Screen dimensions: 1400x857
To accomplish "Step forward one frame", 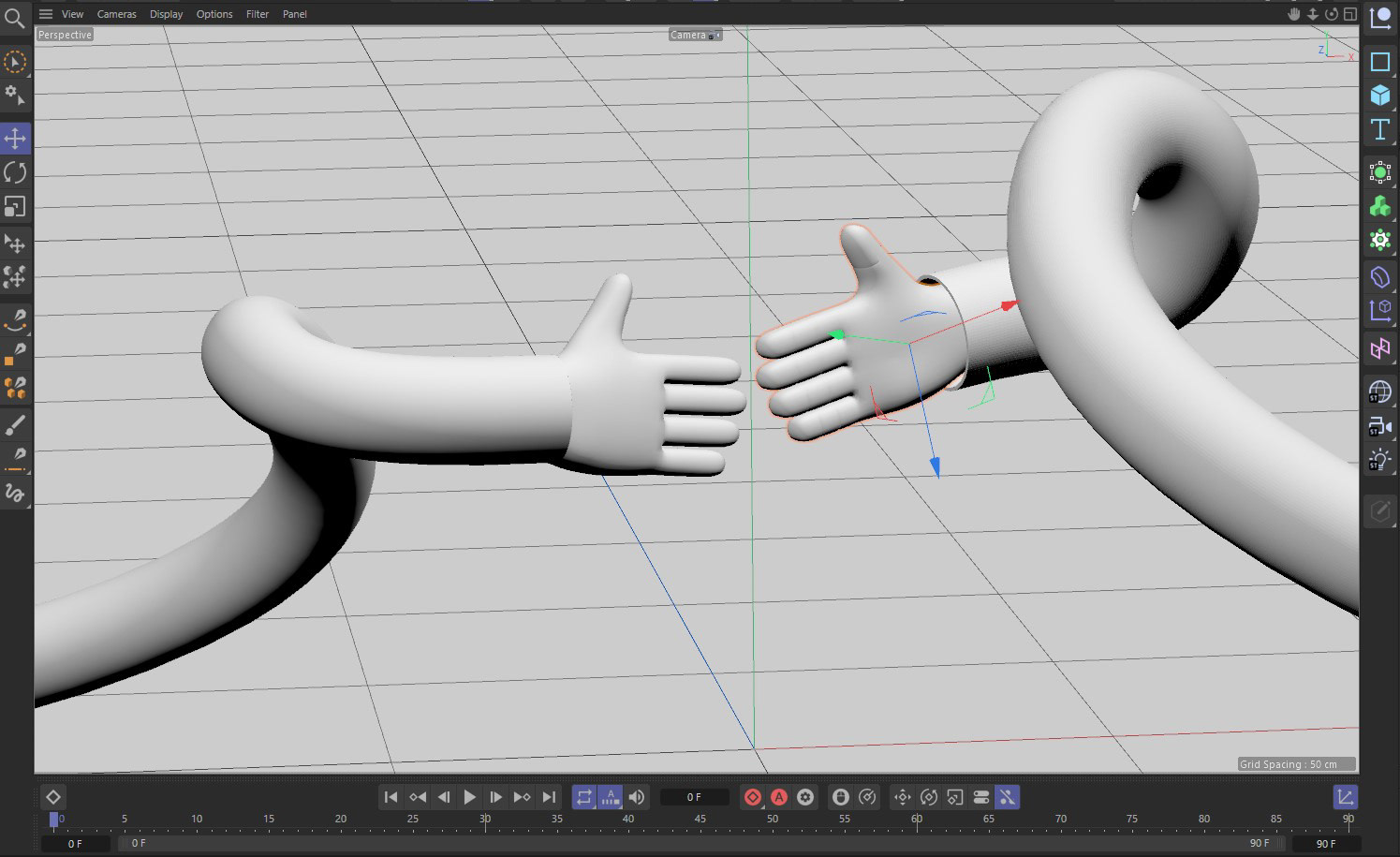I will 496,797.
